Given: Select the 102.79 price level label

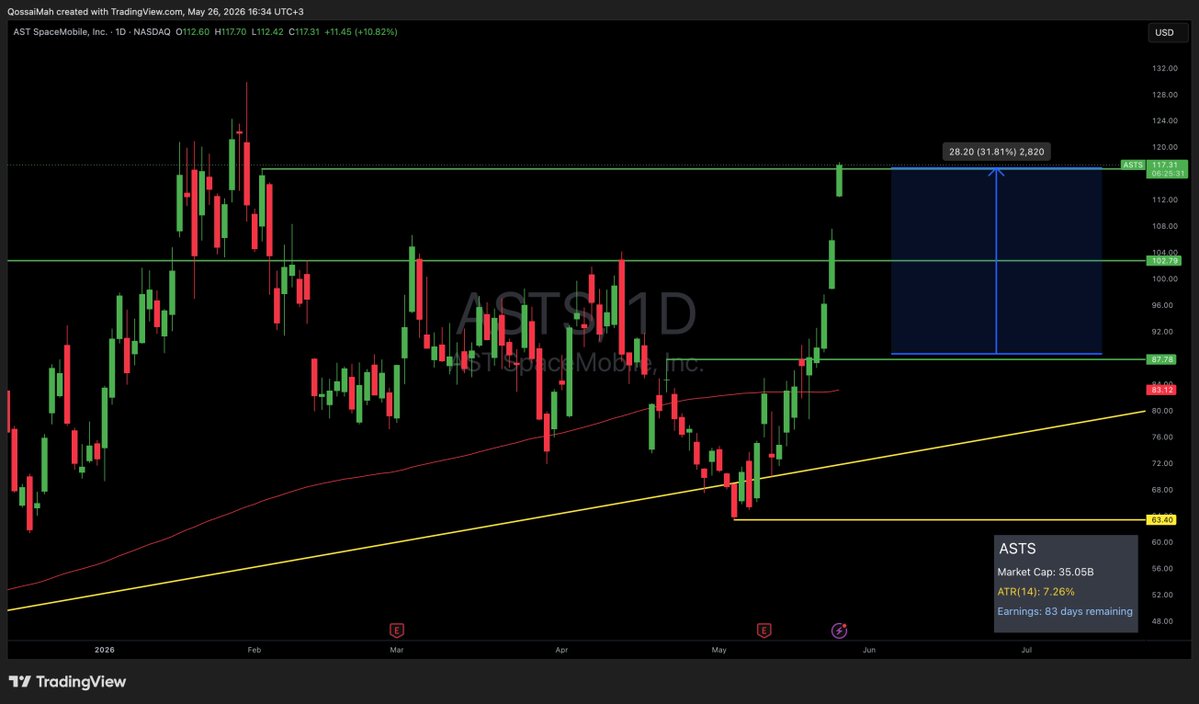Looking at the screenshot, I should 1164,261.
